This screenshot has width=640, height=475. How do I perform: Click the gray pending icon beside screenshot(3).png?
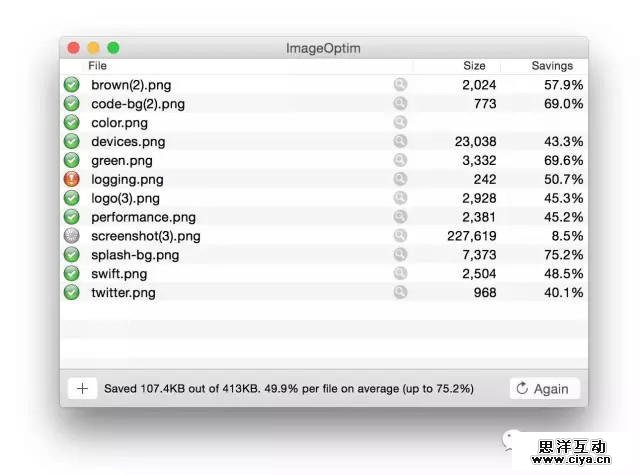coord(71,236)
